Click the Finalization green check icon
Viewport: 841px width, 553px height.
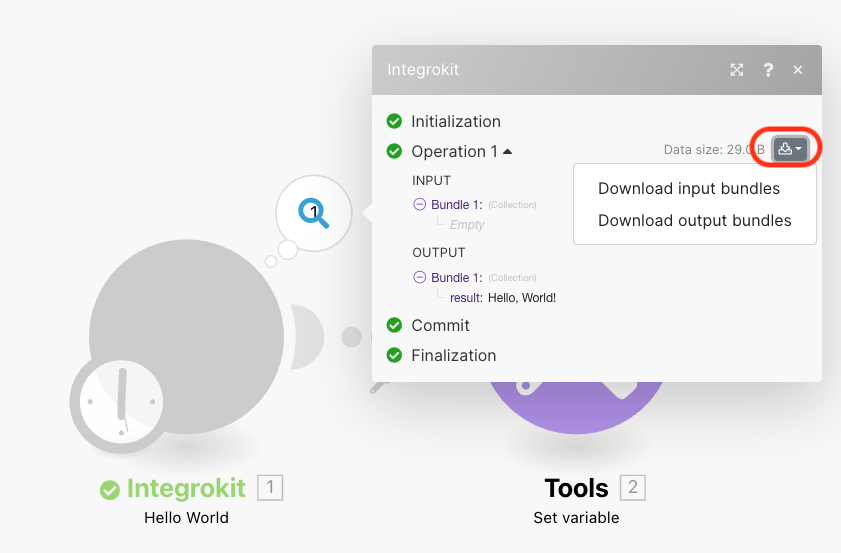pos(394,355)
